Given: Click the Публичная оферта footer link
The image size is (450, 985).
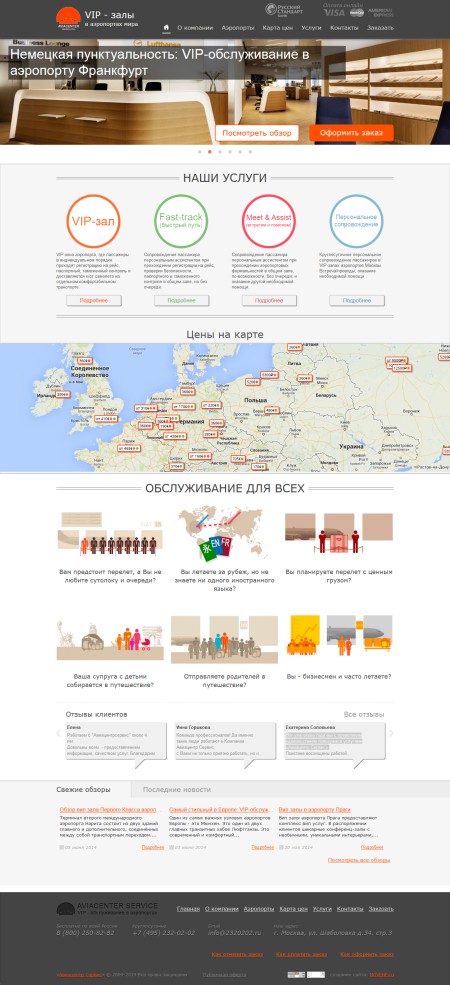Looking at the screenshot, I should tap(224, 974).
